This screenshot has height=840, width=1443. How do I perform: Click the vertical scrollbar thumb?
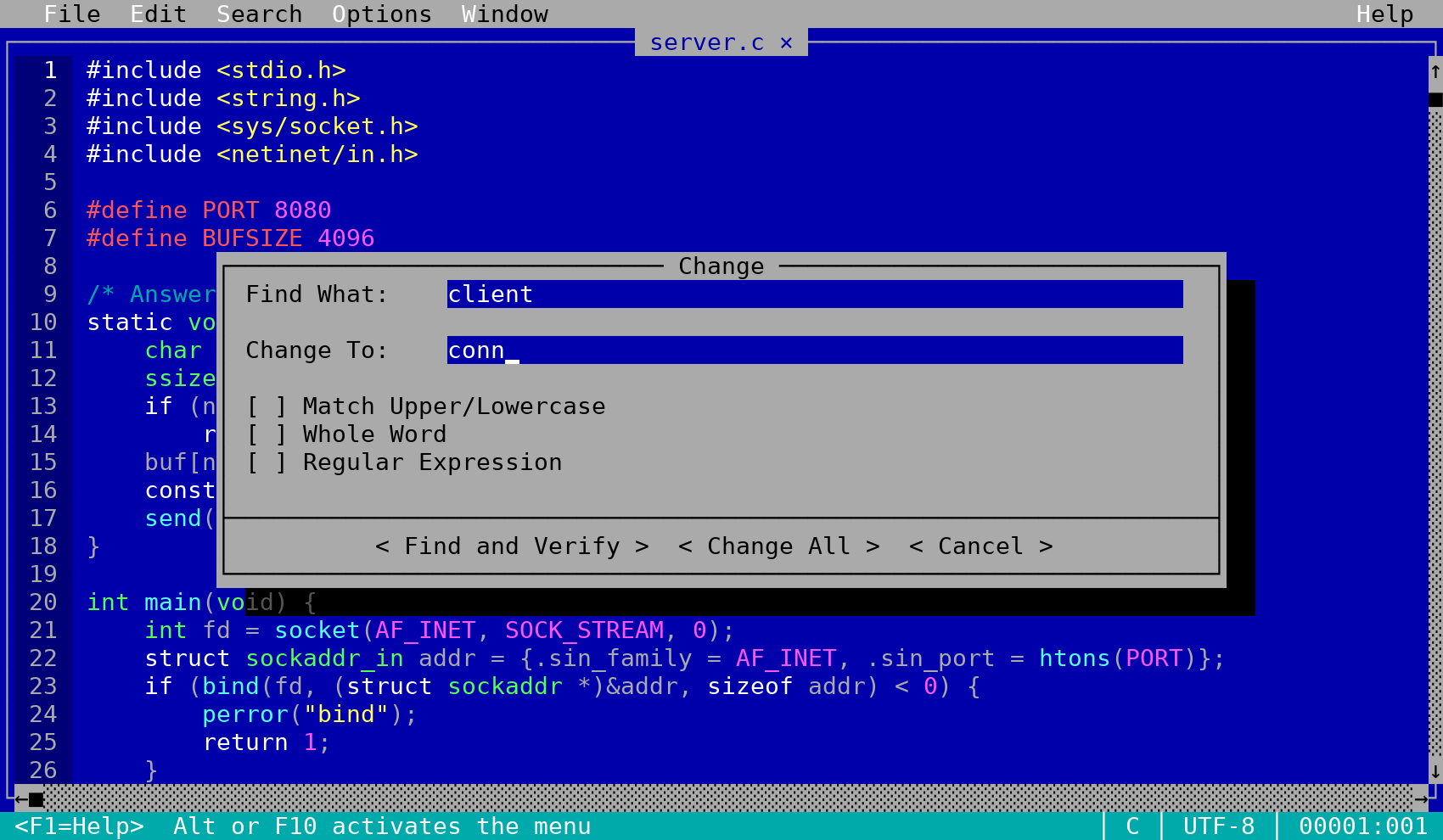click(x=1435, y=99)
